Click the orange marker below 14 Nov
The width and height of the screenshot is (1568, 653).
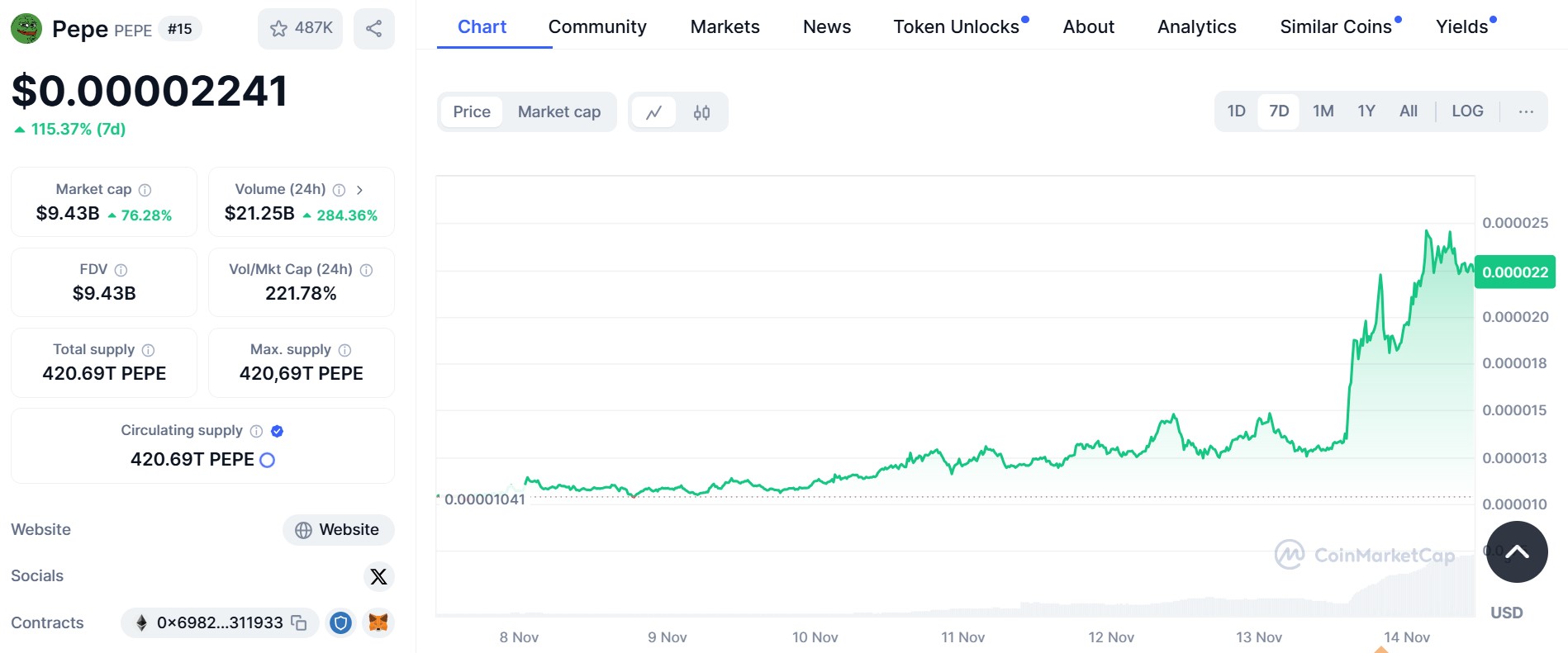pyautogui.click(x=1381, y=649)
